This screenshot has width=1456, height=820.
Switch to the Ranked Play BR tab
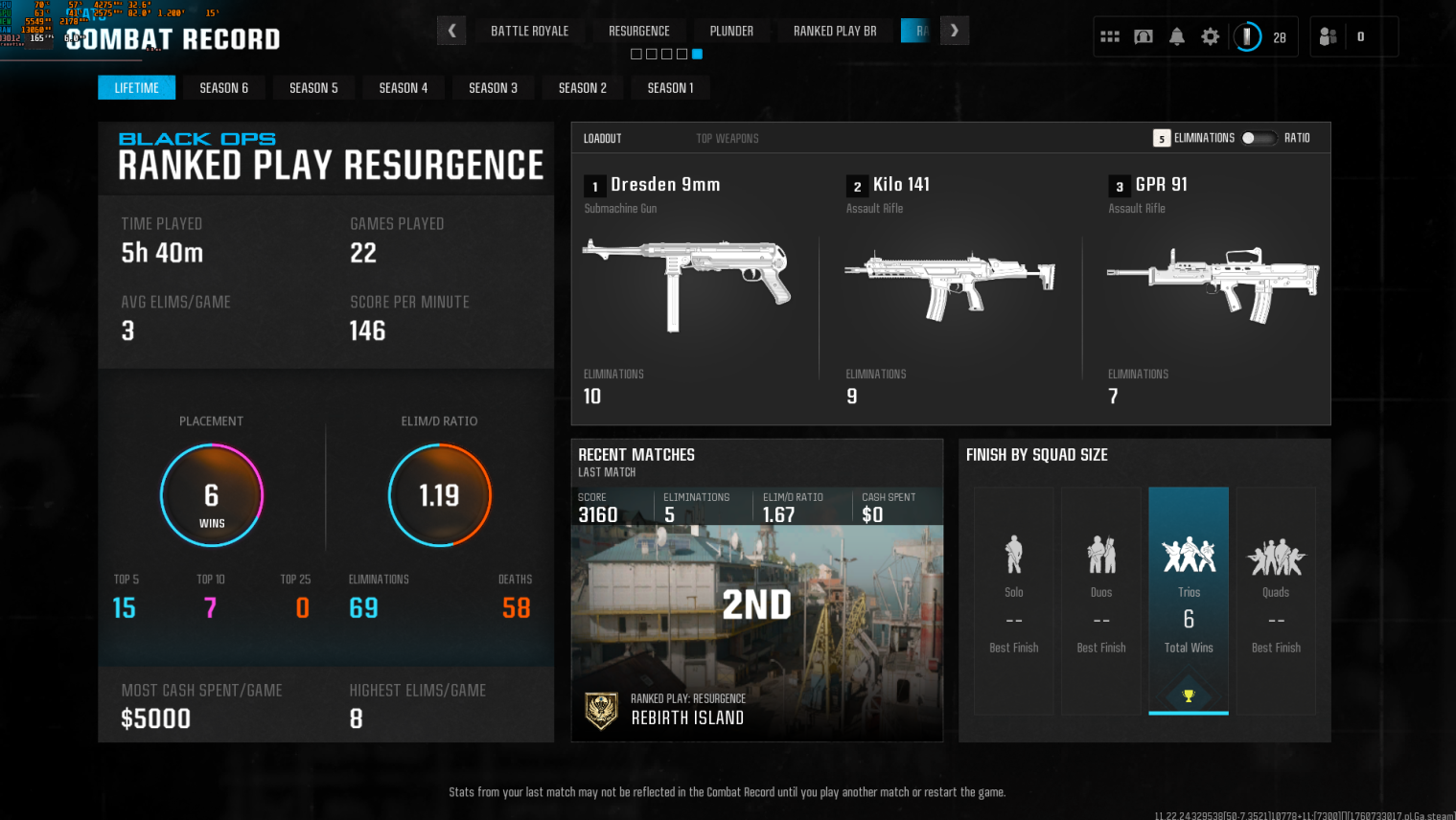click(x=835, y=31)
